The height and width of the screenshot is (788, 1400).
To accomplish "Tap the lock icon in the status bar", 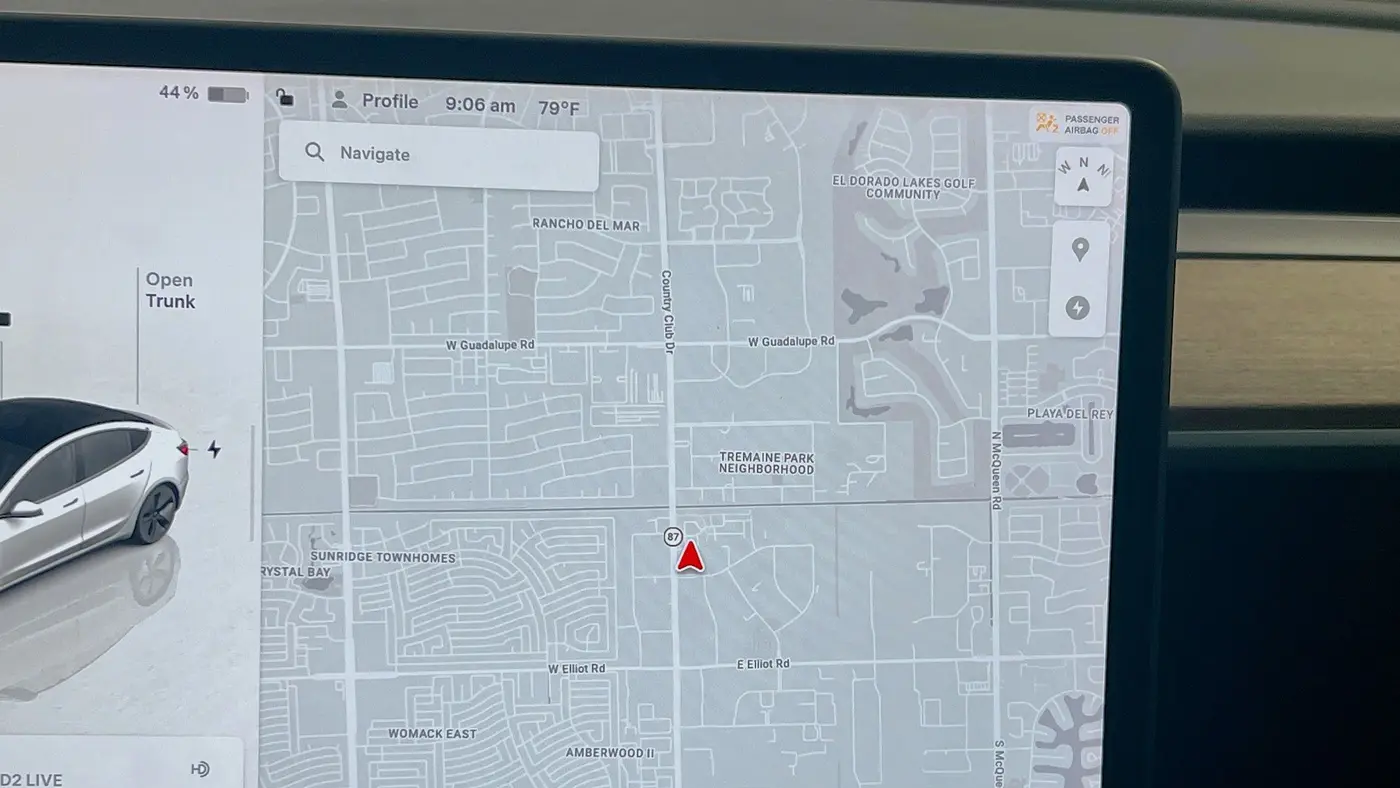I will pos(285,97).
